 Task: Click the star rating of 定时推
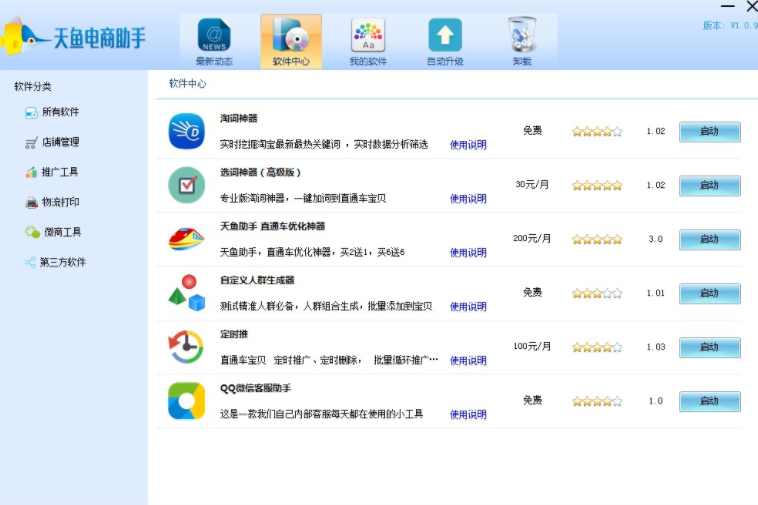(597, 347)
